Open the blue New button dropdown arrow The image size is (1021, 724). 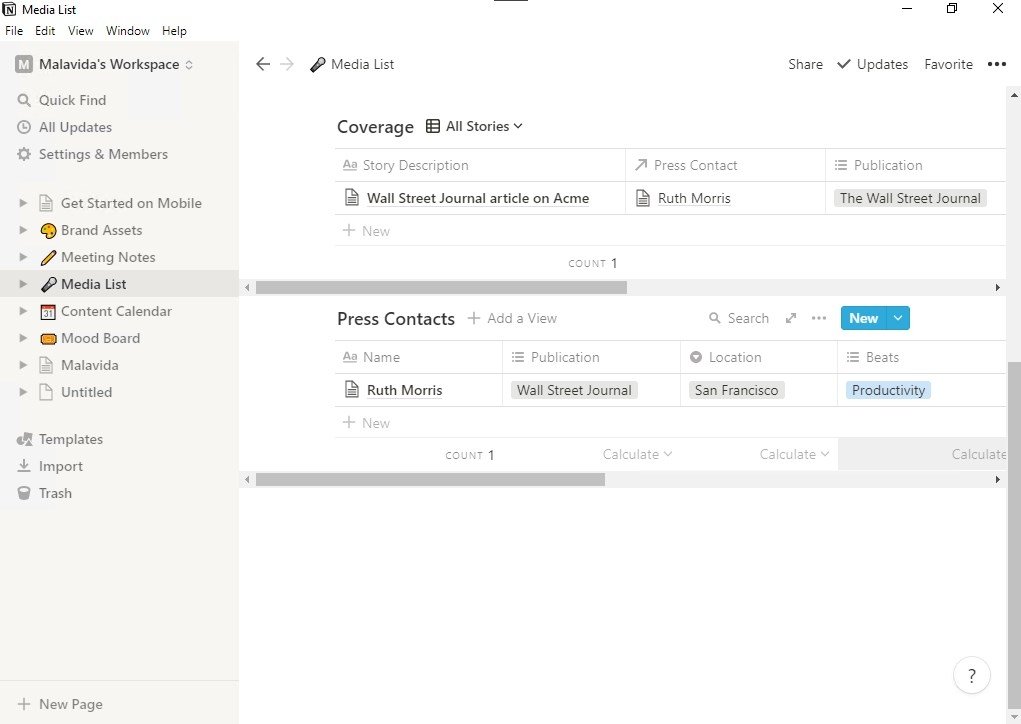[898, 318]
